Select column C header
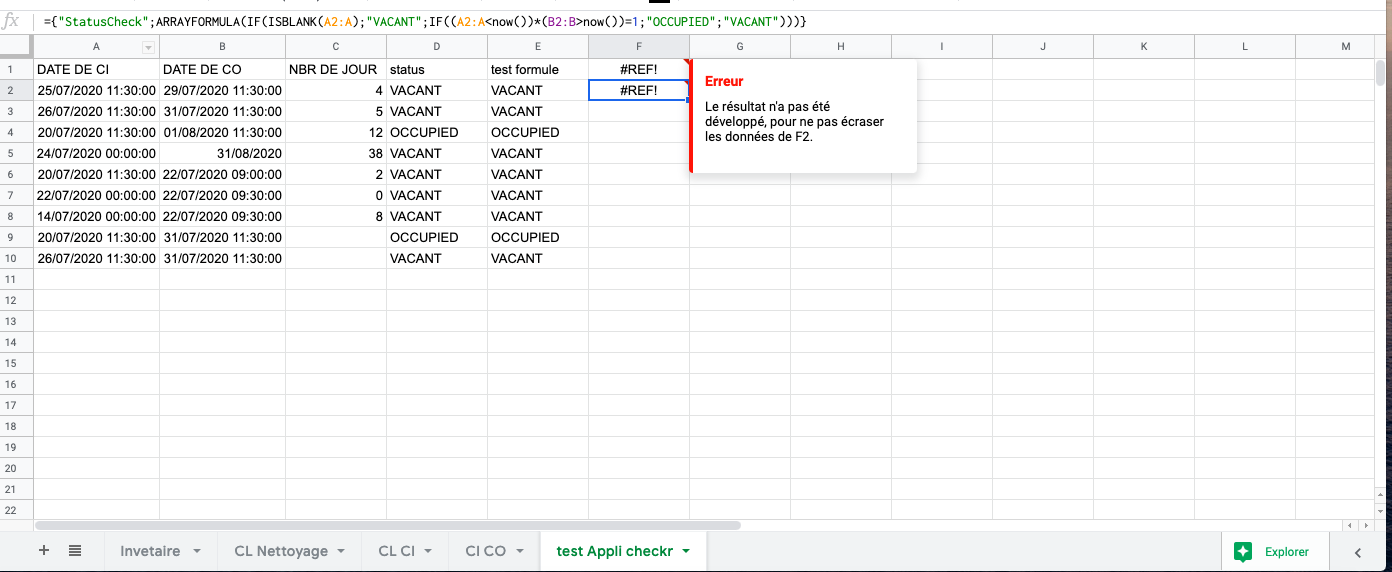This screenshot has width=1392, height=572. (x=336, y=47)
